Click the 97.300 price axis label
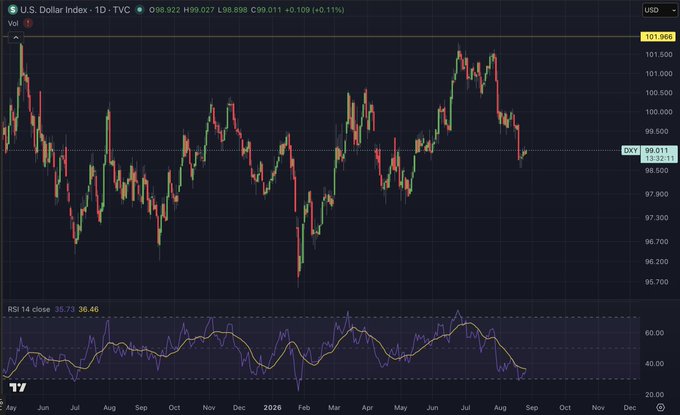680x415 pixels. pos(657,218)
